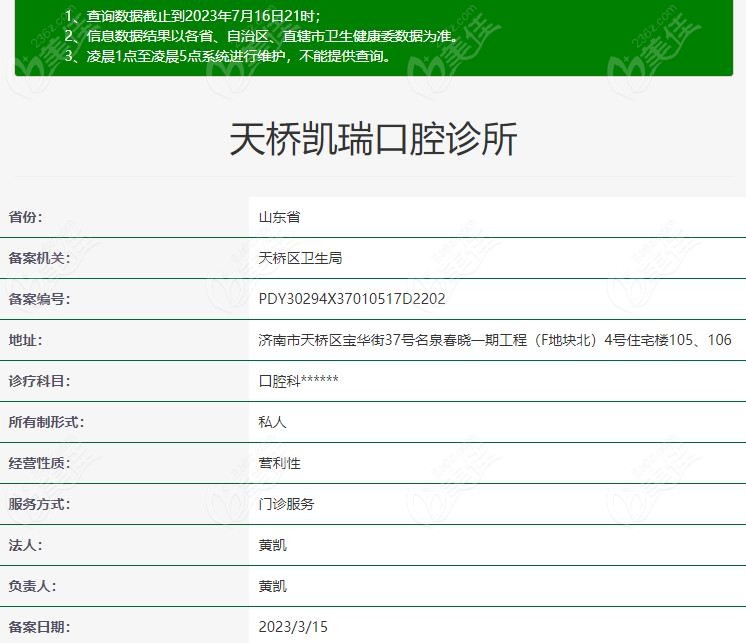This screenshot has width=746, height=643.
Task: Select the address starting with 济南市天桥区宝华街37号
Action: tap(495, 340)
